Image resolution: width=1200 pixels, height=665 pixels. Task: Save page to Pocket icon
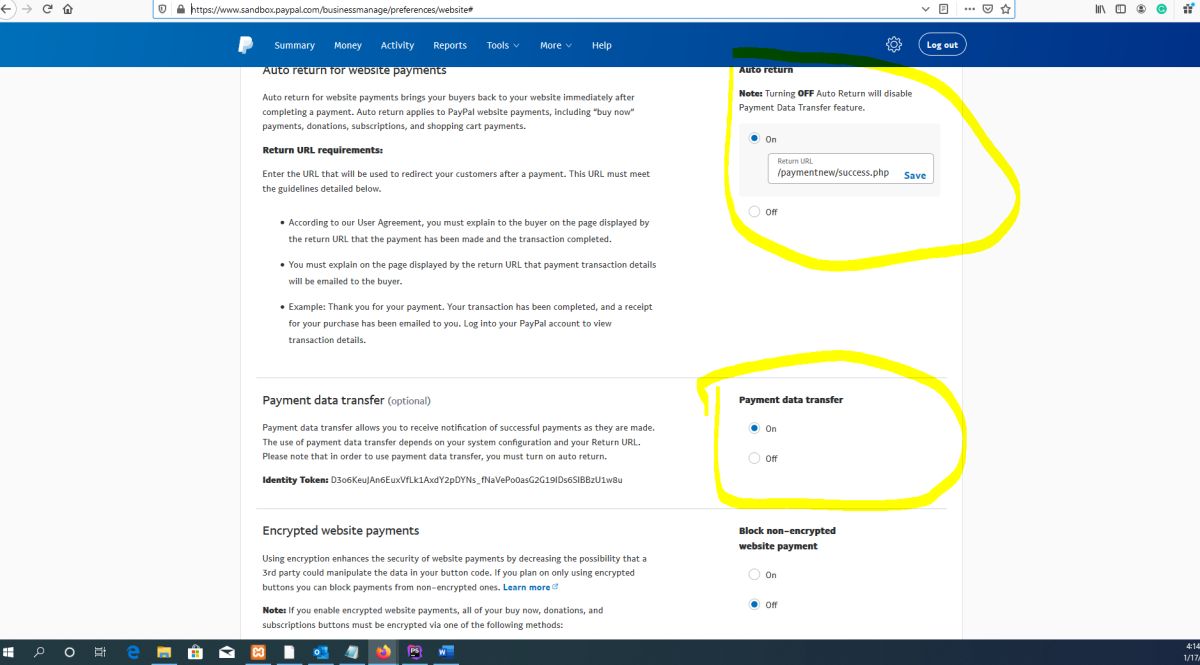[987, 8]
